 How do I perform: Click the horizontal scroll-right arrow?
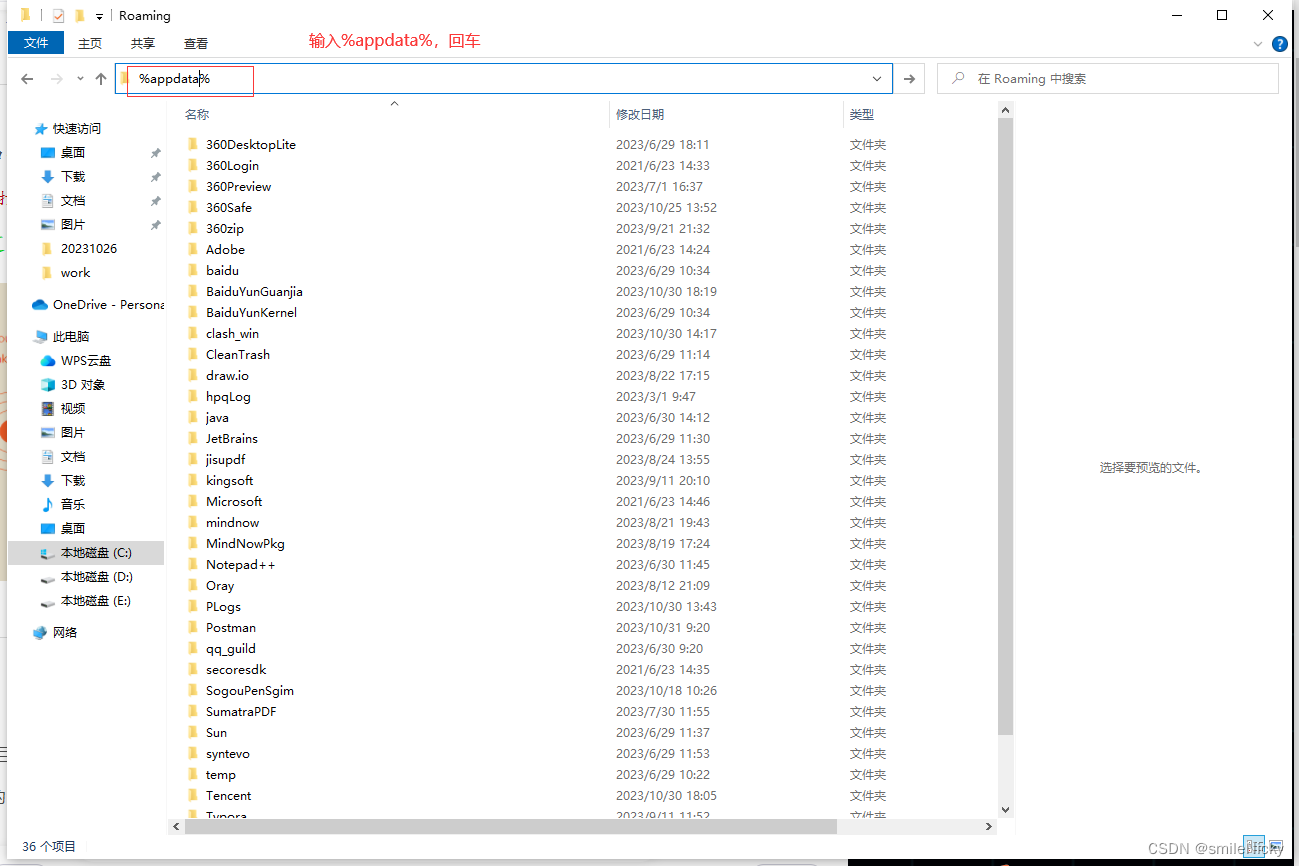(x=990, y=827)
